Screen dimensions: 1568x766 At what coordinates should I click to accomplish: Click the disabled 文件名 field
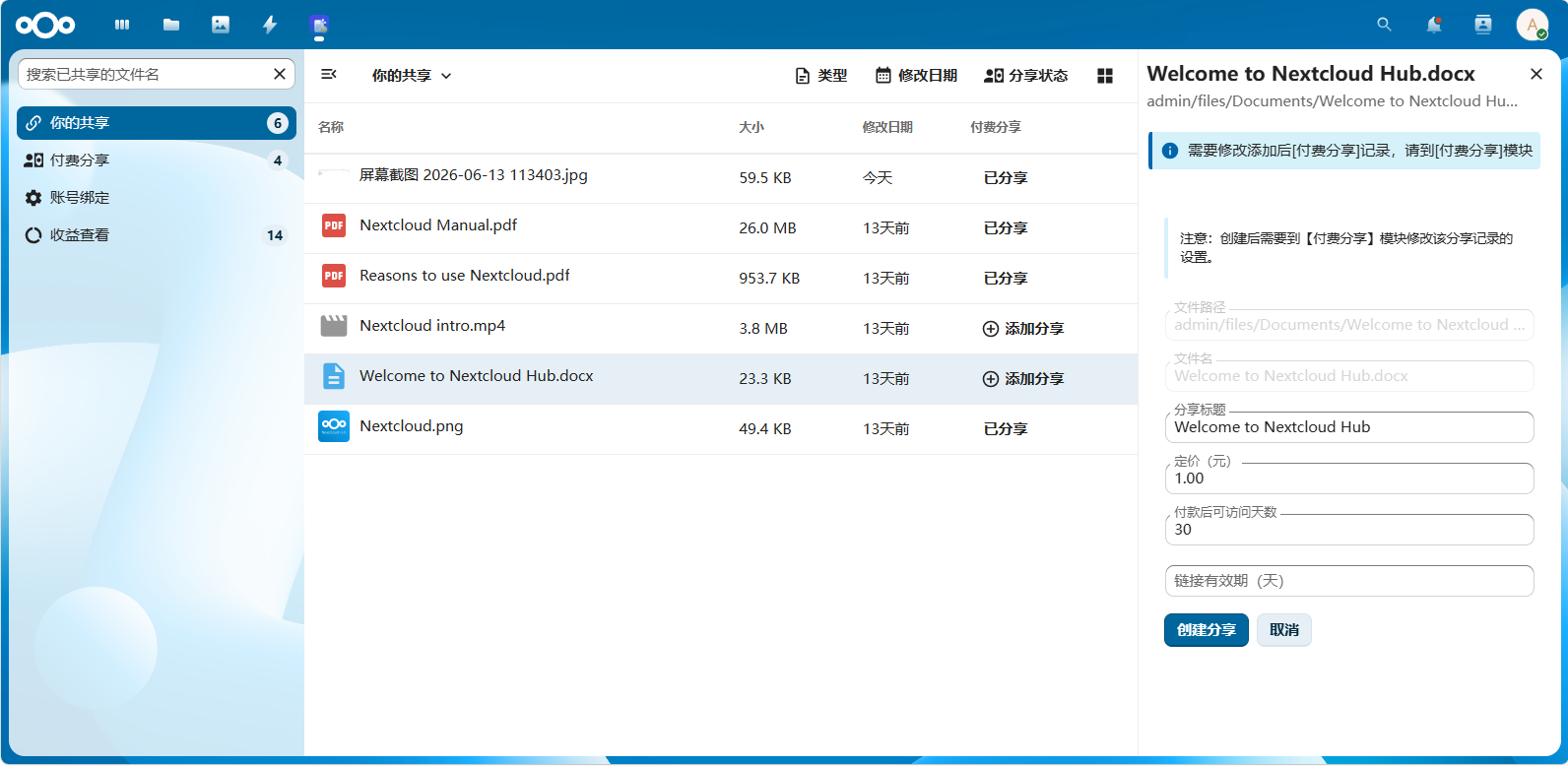click(x=1349, y=376)
